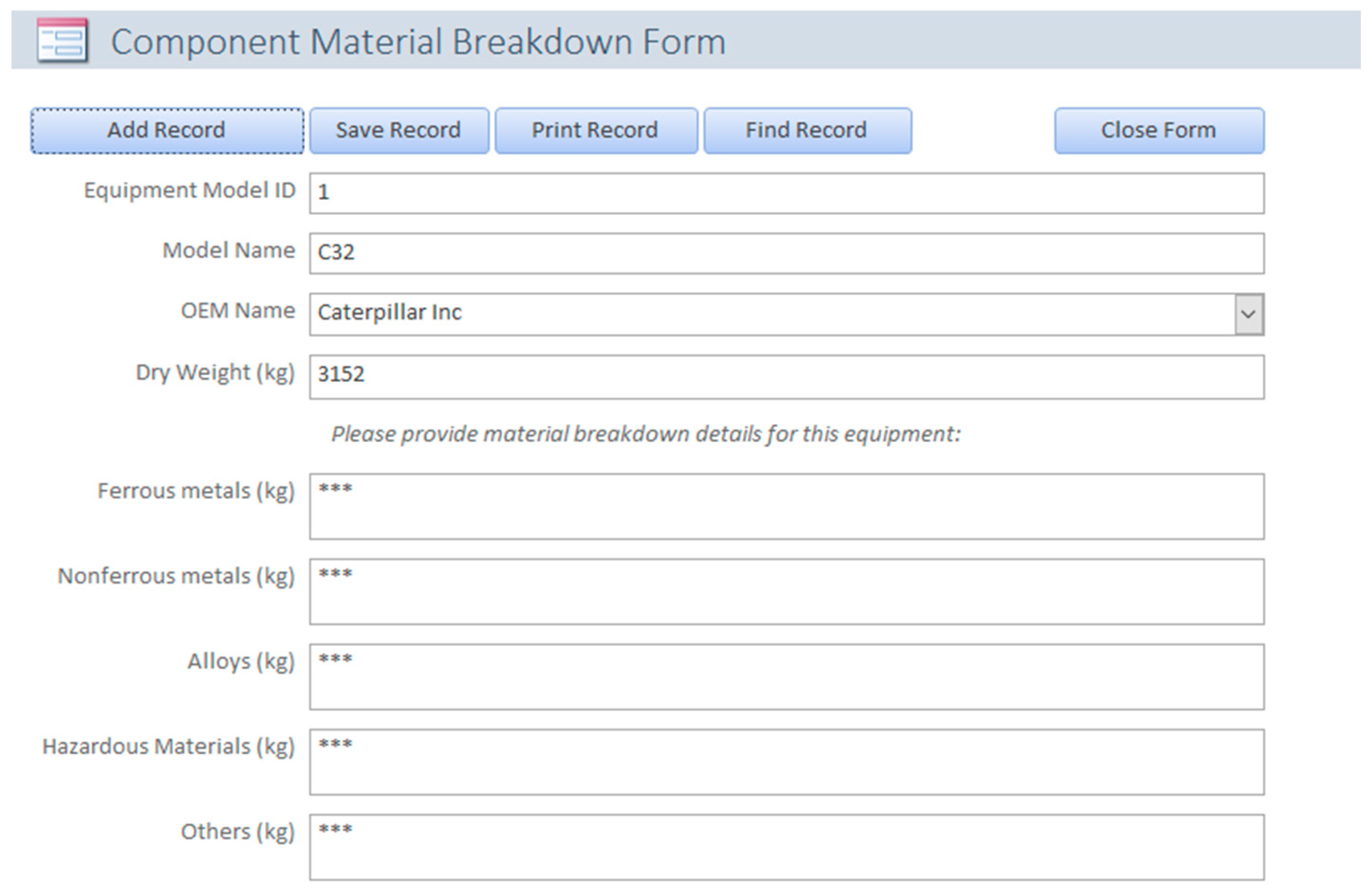Focus the Nonferrous metals (kg) text box
Viewport: 1372px width, 896px height.
coord(786,592)
